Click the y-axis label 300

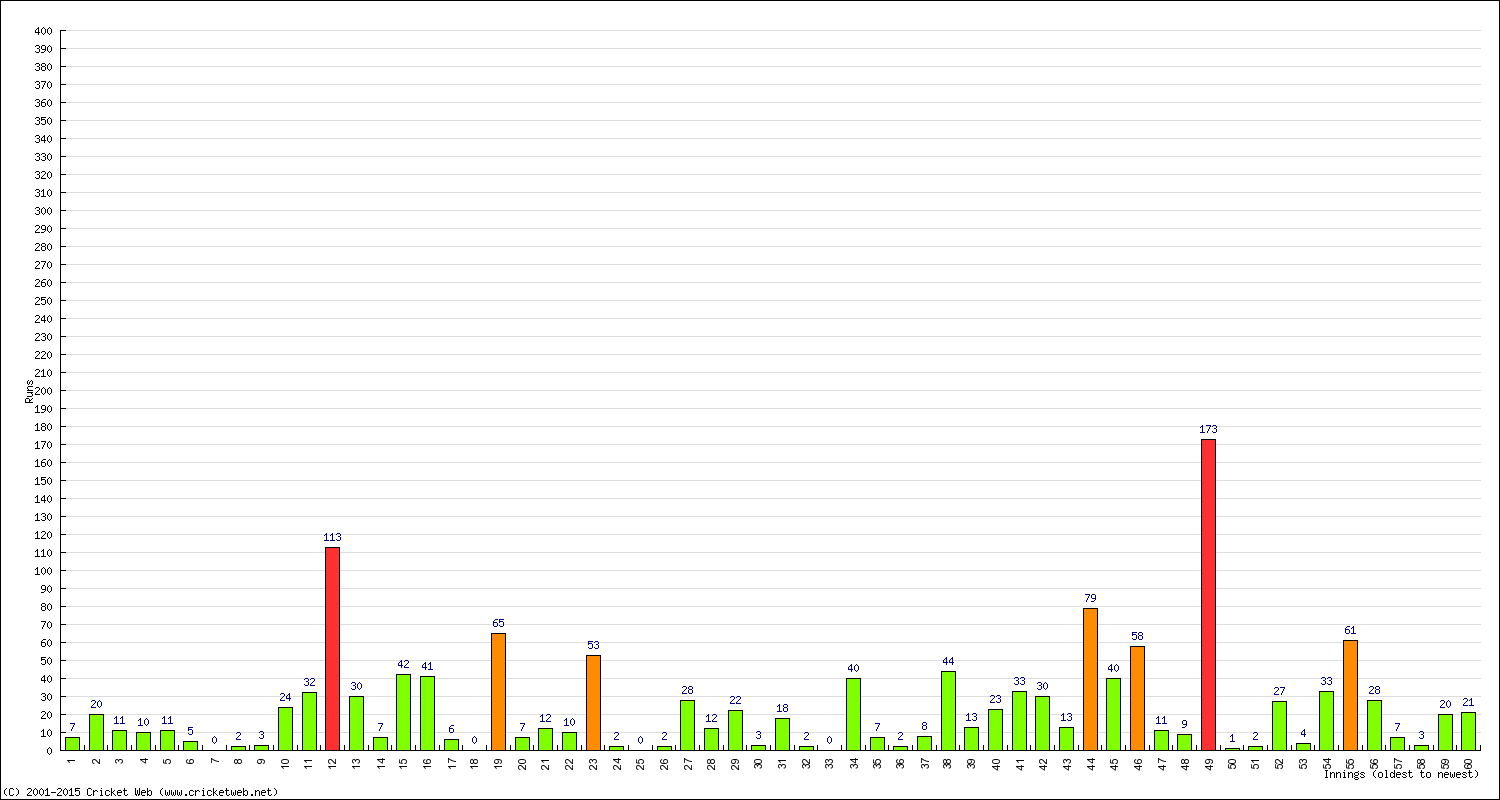click(x=42, y=211)
